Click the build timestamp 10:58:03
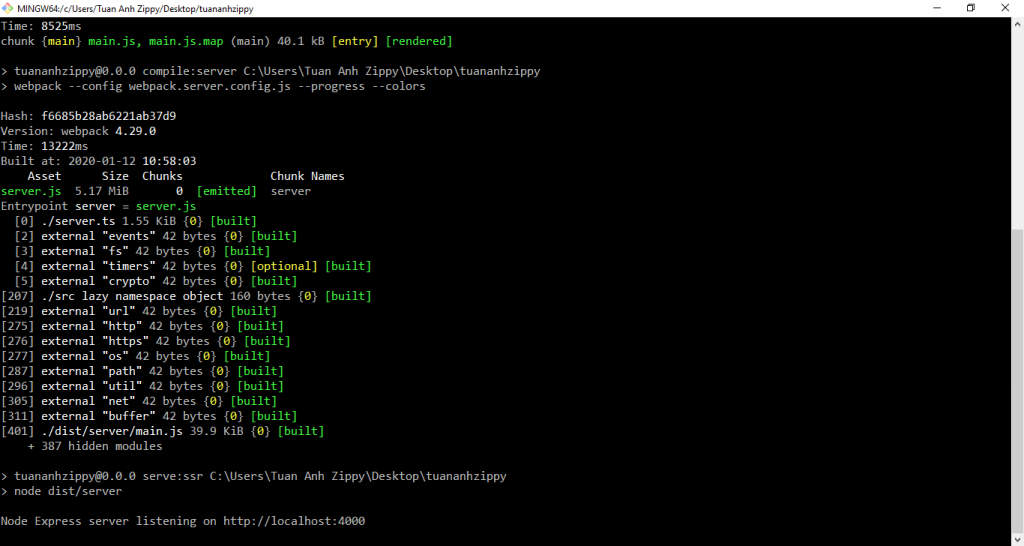 [169, 161]
